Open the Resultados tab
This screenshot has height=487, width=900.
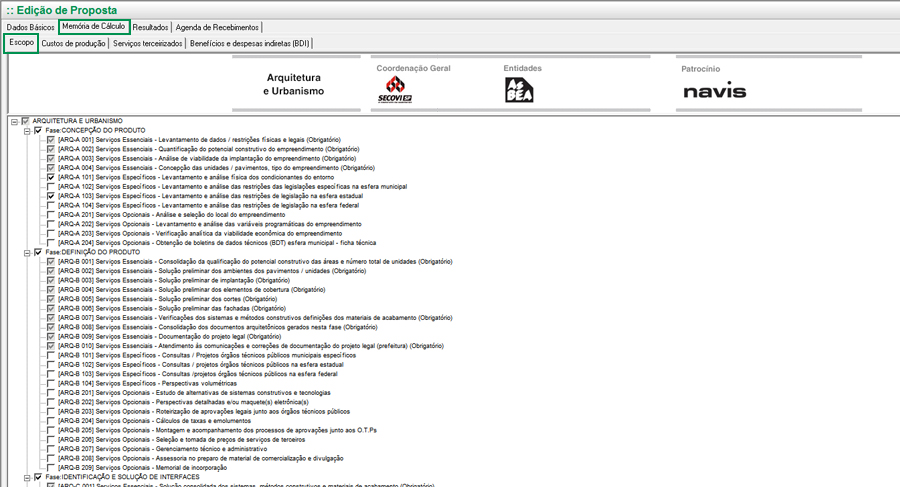coord(150,27)
